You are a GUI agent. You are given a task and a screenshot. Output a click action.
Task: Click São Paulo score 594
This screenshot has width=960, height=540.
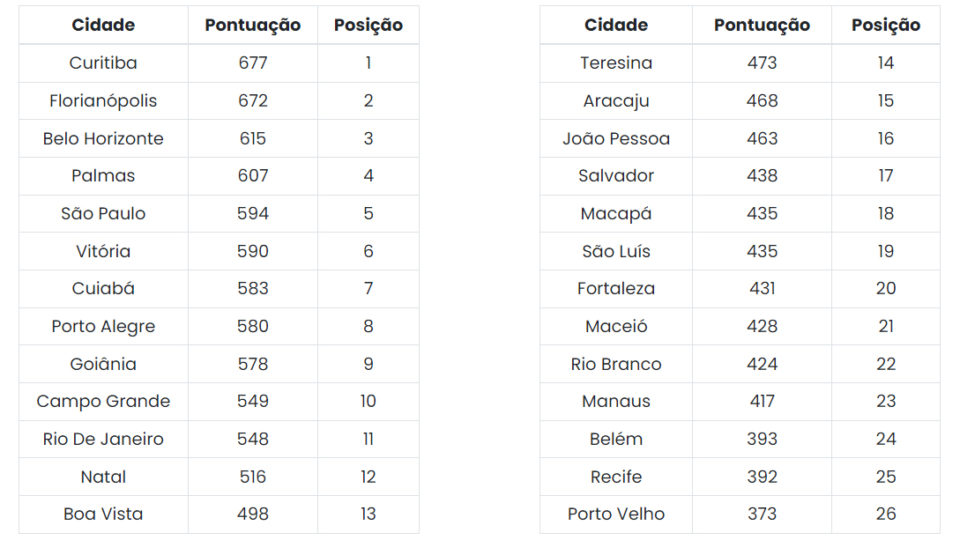click(x=252, y=214)
